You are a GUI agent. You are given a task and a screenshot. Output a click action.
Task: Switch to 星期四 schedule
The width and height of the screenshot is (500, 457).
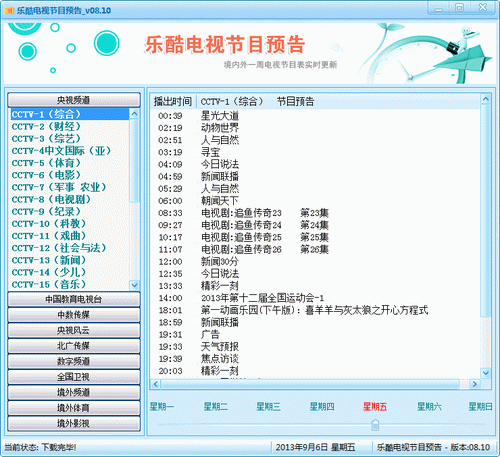click(x=322, y=407)
